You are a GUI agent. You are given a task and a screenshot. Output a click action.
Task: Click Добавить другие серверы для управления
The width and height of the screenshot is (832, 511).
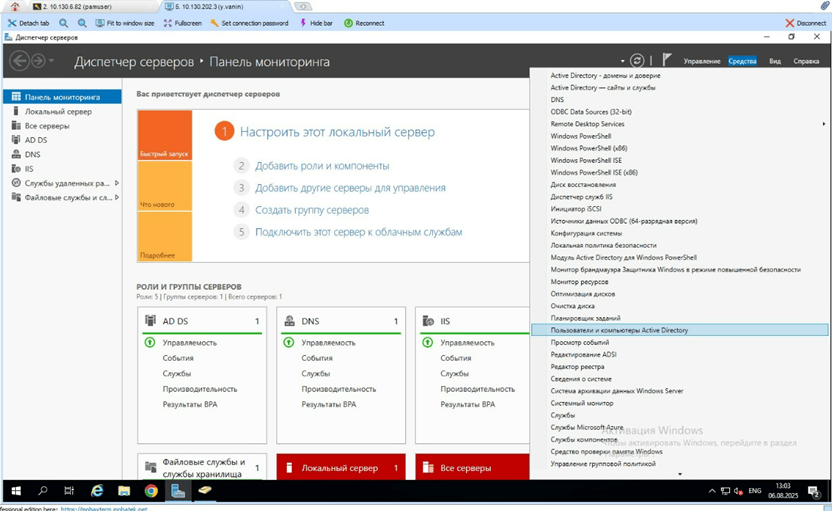tap(350, 188)
